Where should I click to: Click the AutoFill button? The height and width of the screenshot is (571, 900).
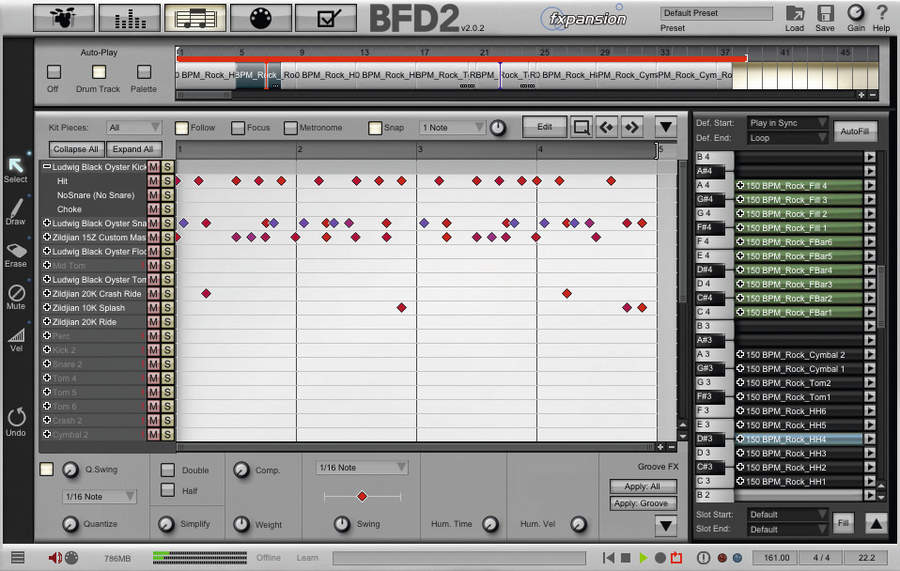(x=855, y=131)
